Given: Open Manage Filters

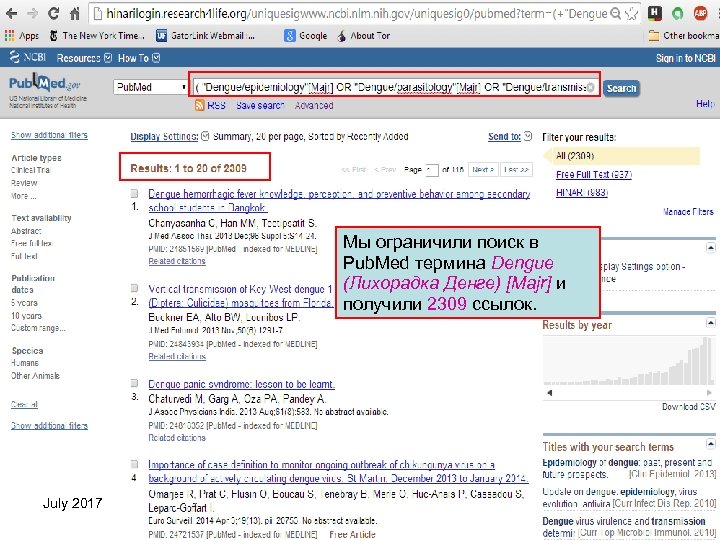Looking at the screenshot, I should tap(688, 212).
